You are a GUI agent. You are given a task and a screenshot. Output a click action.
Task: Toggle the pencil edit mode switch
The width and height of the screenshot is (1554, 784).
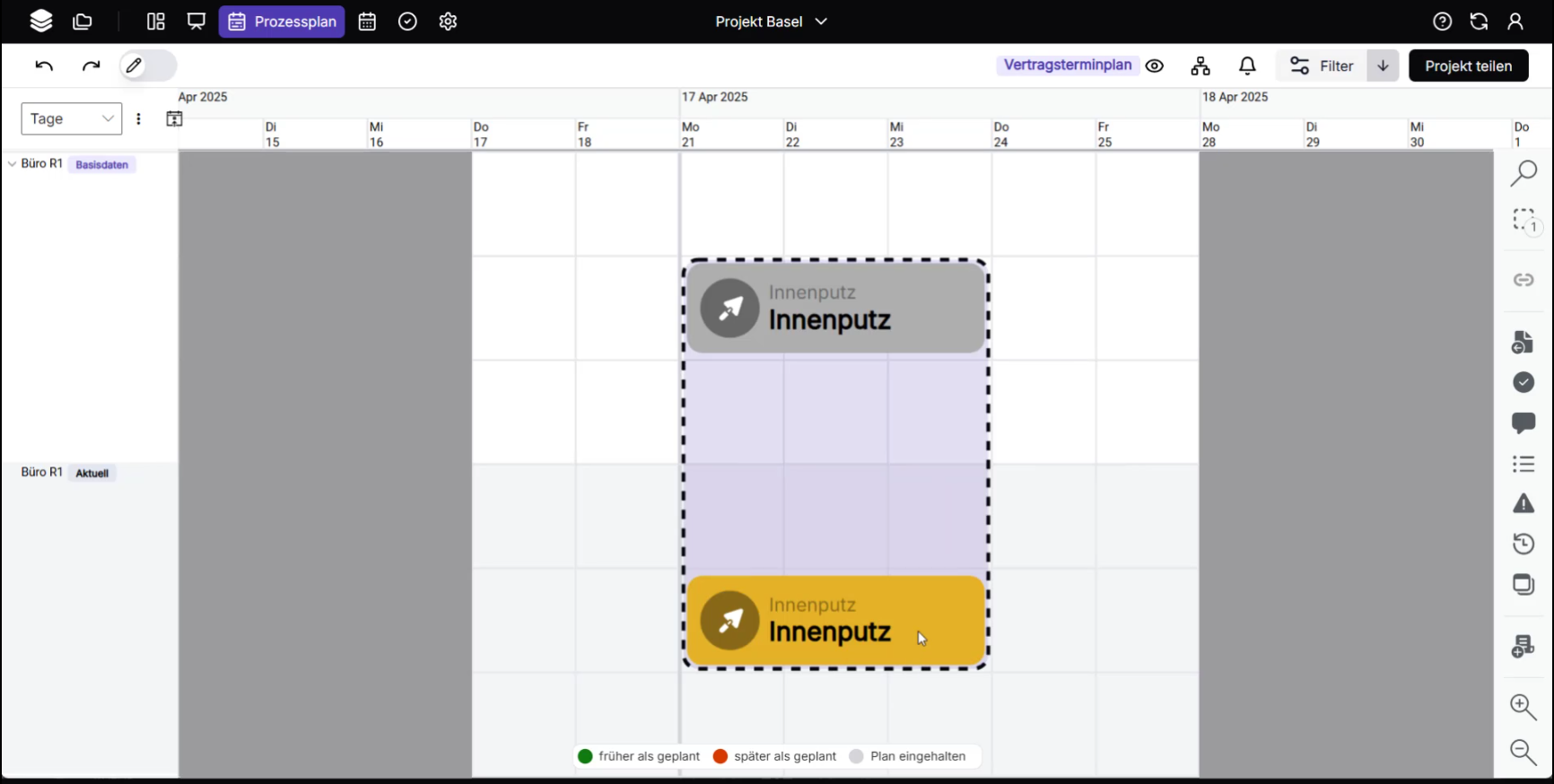tap(148, 65)
